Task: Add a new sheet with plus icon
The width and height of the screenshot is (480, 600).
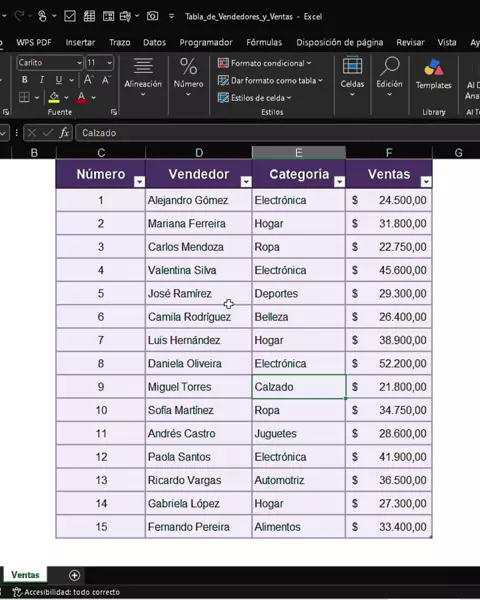Action: (x=75, y=575)
